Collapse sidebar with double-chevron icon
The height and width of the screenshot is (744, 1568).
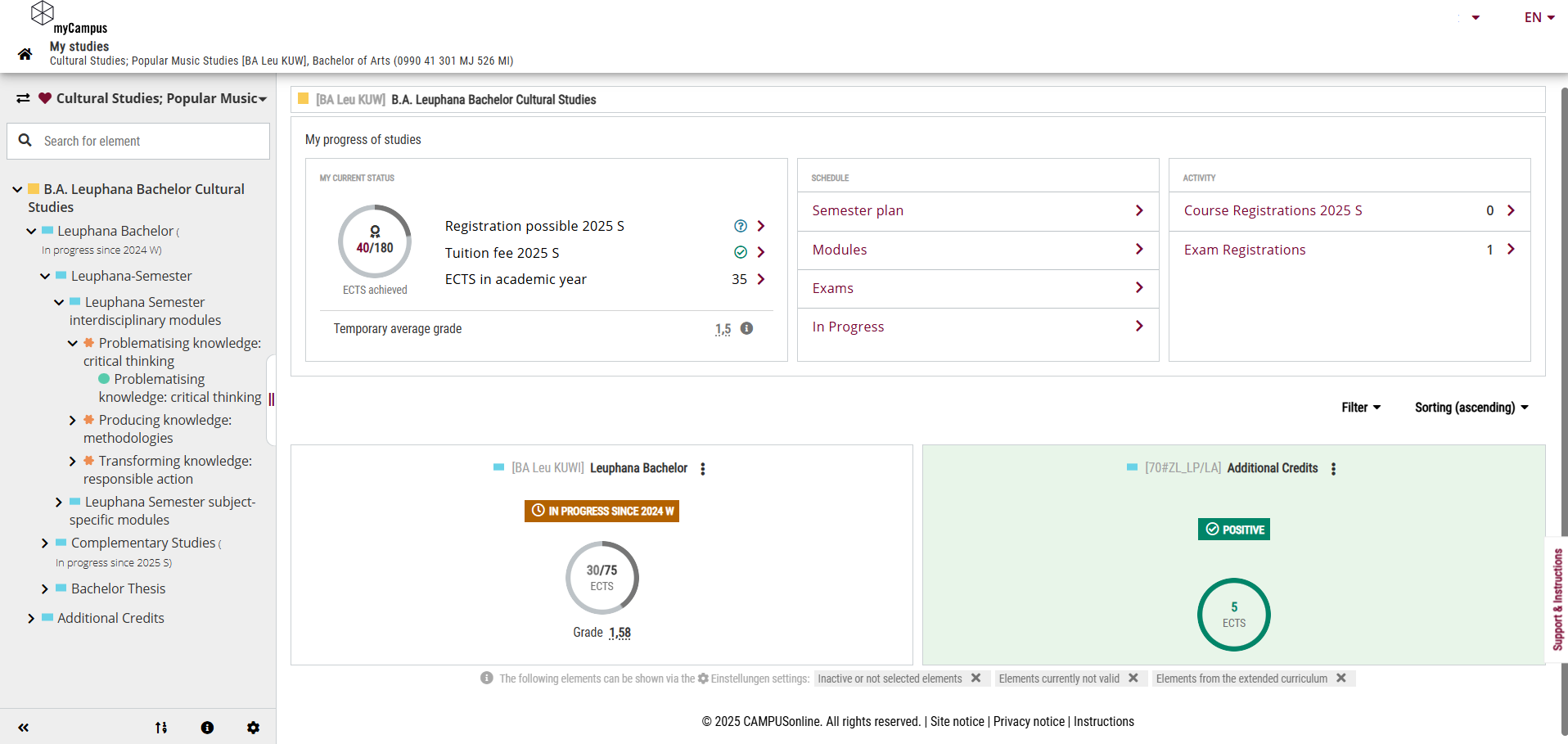click(x=24, y=728)
